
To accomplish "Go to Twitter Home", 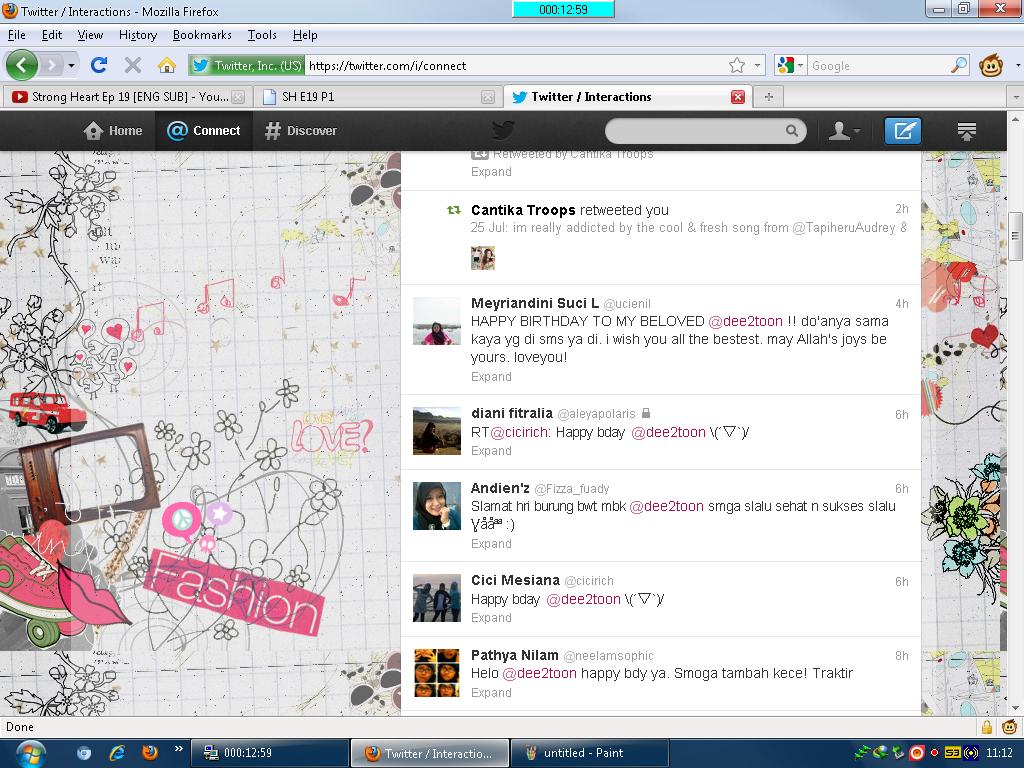I will pos(113,131).
